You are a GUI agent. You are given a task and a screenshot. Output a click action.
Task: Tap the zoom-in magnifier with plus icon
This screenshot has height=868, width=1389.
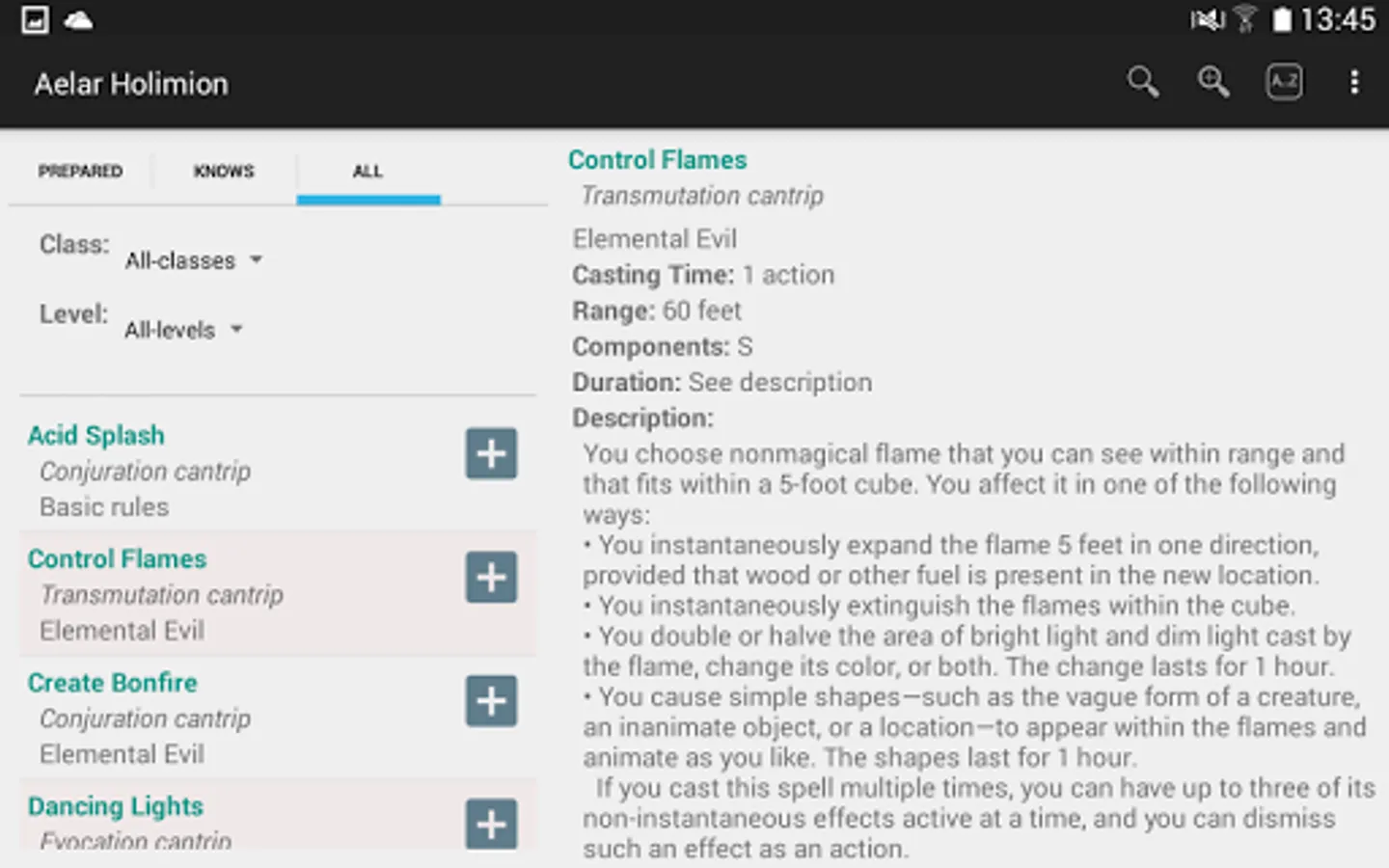pyautogui.click(x=1213, y=83)
